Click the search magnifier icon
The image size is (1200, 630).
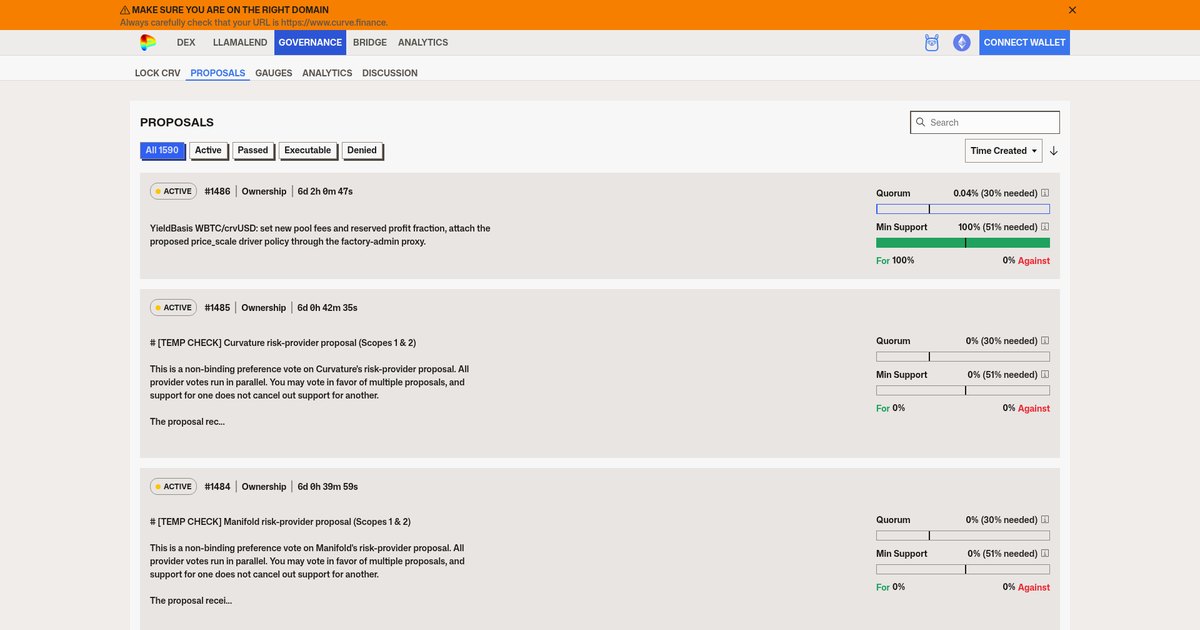tap(920, 122)
